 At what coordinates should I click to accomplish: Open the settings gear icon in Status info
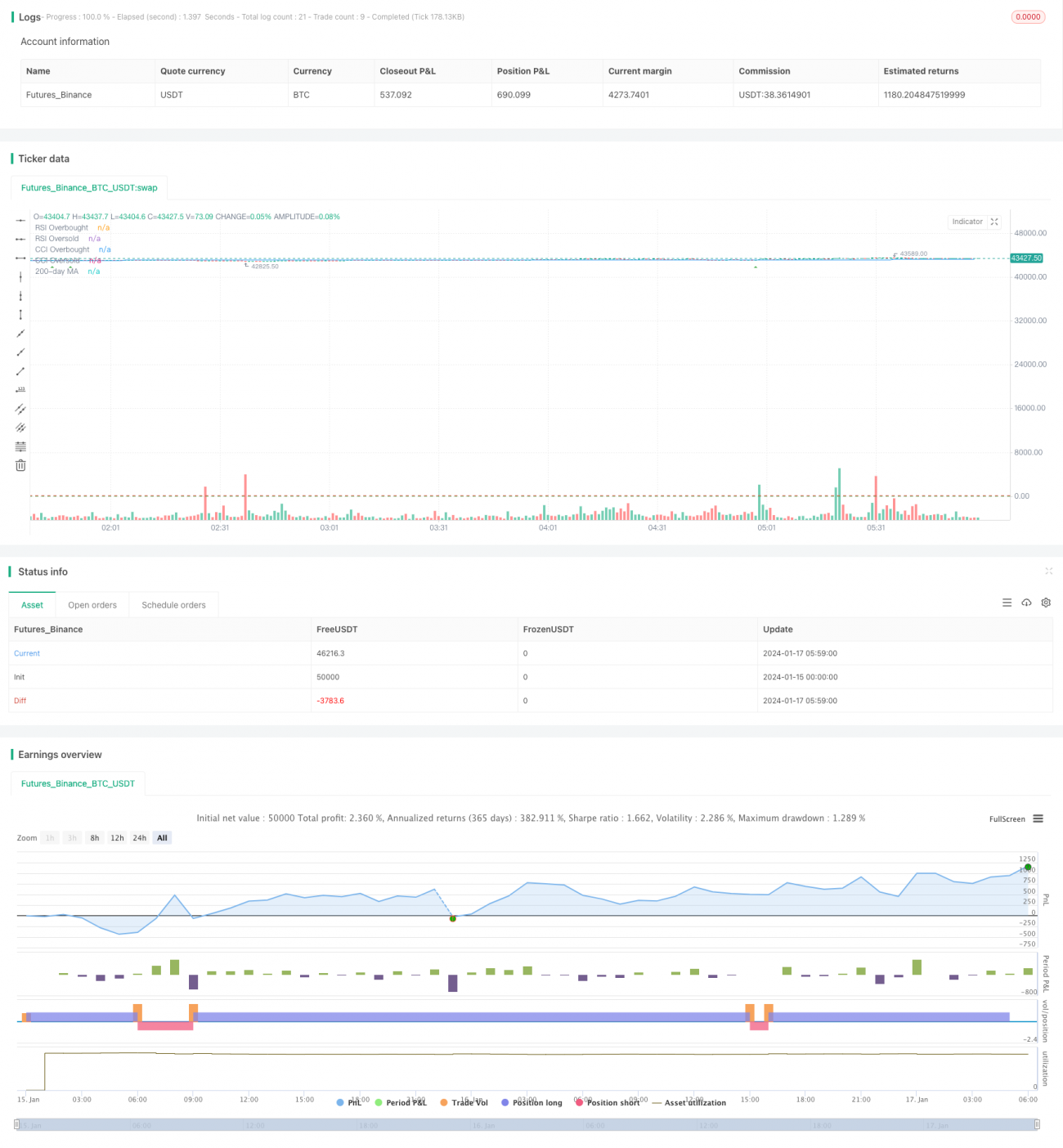(1046, 603)
